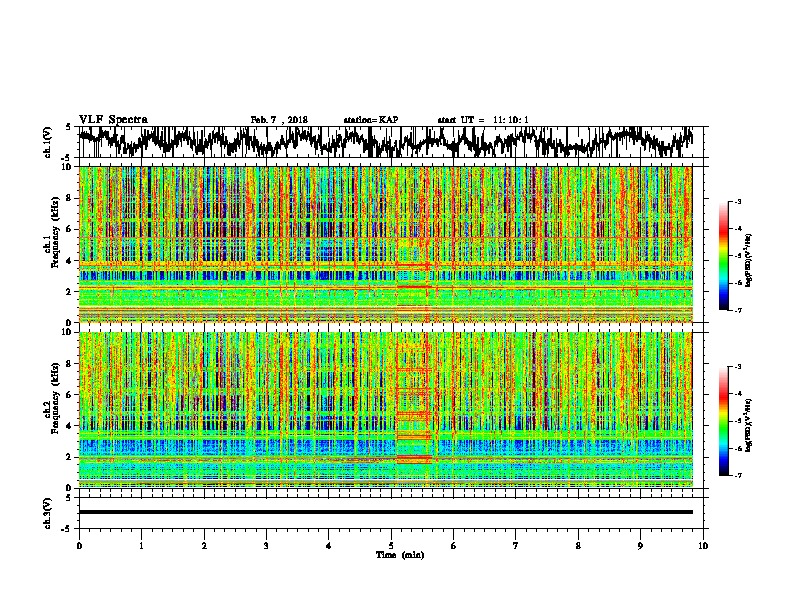The height and width of the screenshot is (612, 792).
Task: Click time axis tick label "2"
Action: click(x=204, y=546)
